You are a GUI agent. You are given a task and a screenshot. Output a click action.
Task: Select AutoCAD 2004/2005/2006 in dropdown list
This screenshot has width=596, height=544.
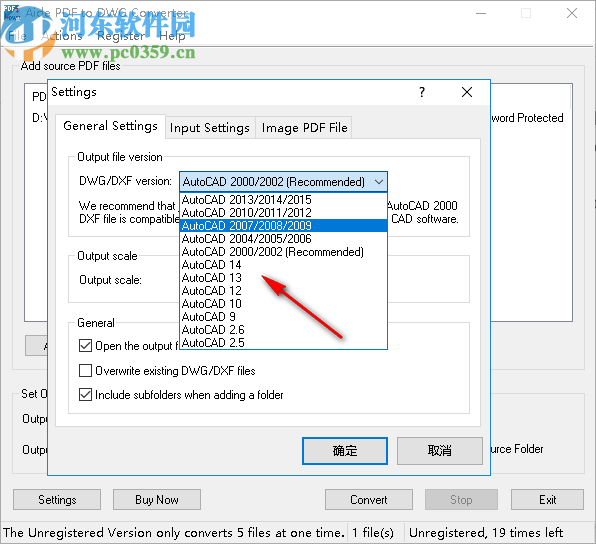283,238
